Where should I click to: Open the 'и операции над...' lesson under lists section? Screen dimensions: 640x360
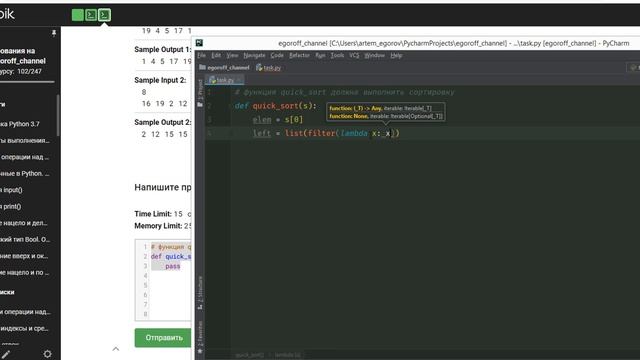[25, 312]
